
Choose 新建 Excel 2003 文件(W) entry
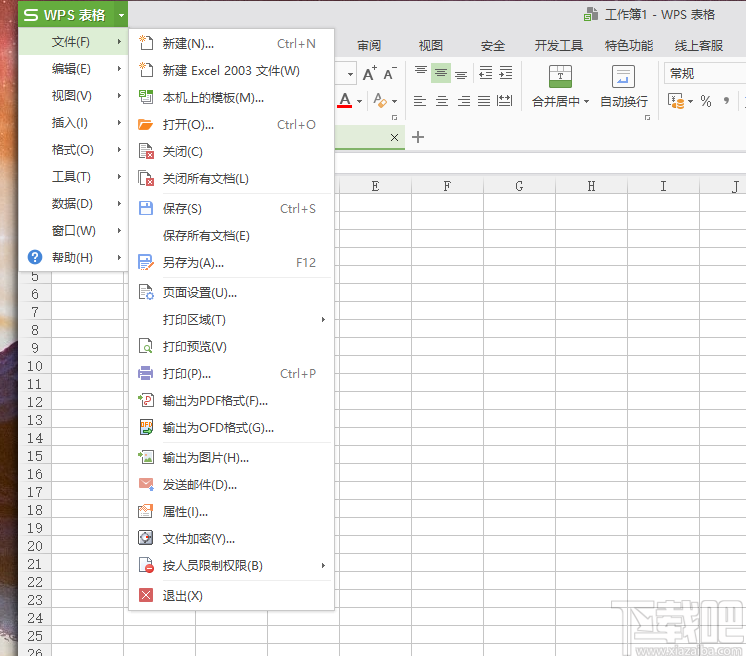point(231,70)
